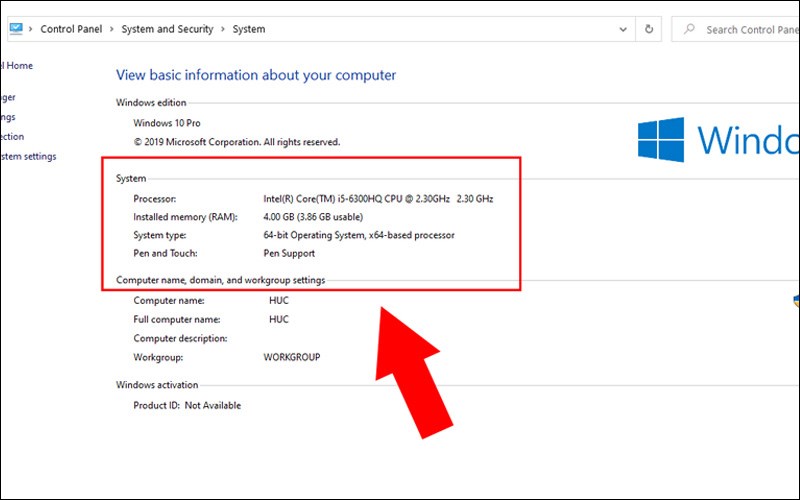Select the System breadcrumb item

249,30
